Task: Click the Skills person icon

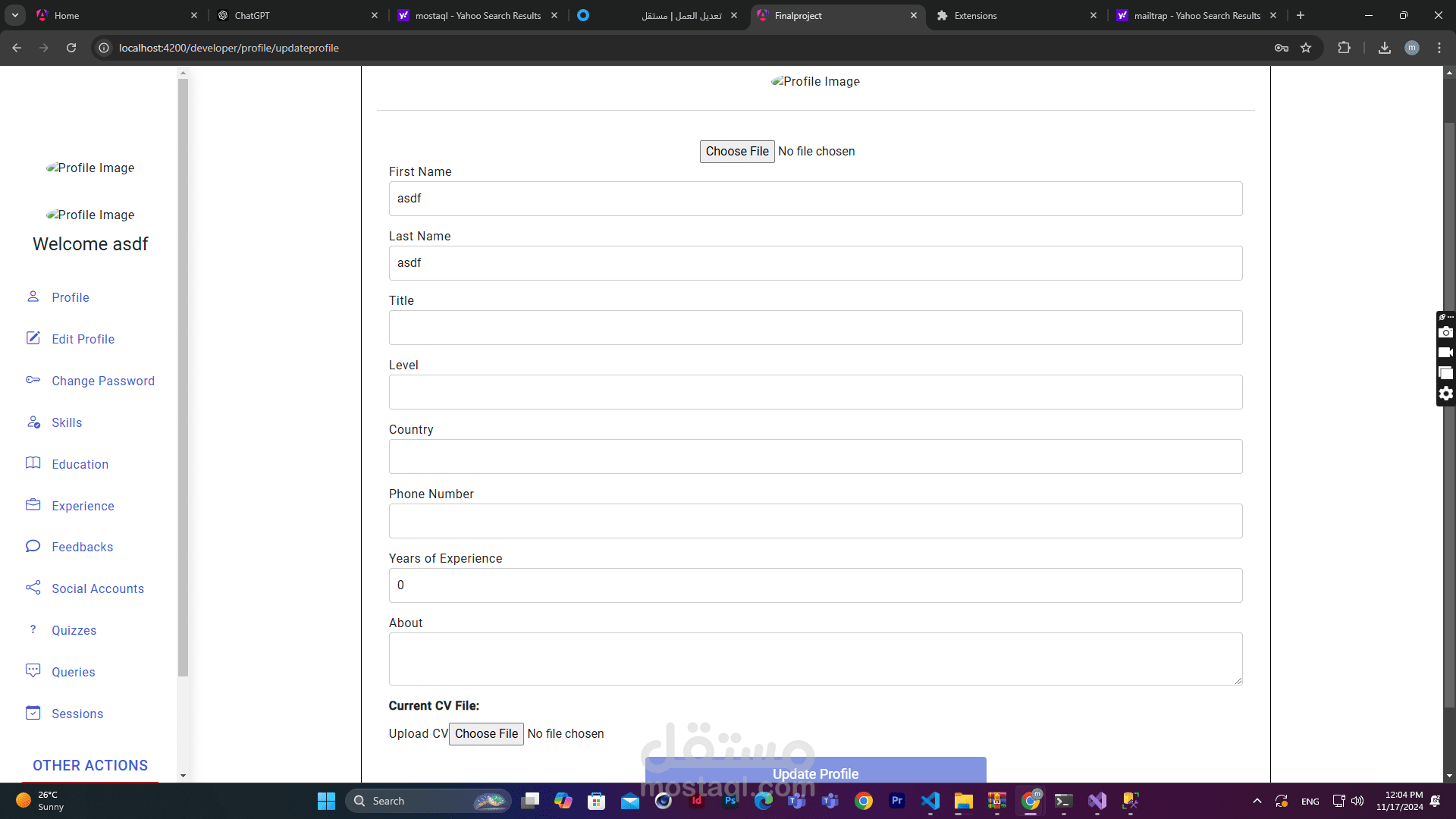Action: (33, 422)
